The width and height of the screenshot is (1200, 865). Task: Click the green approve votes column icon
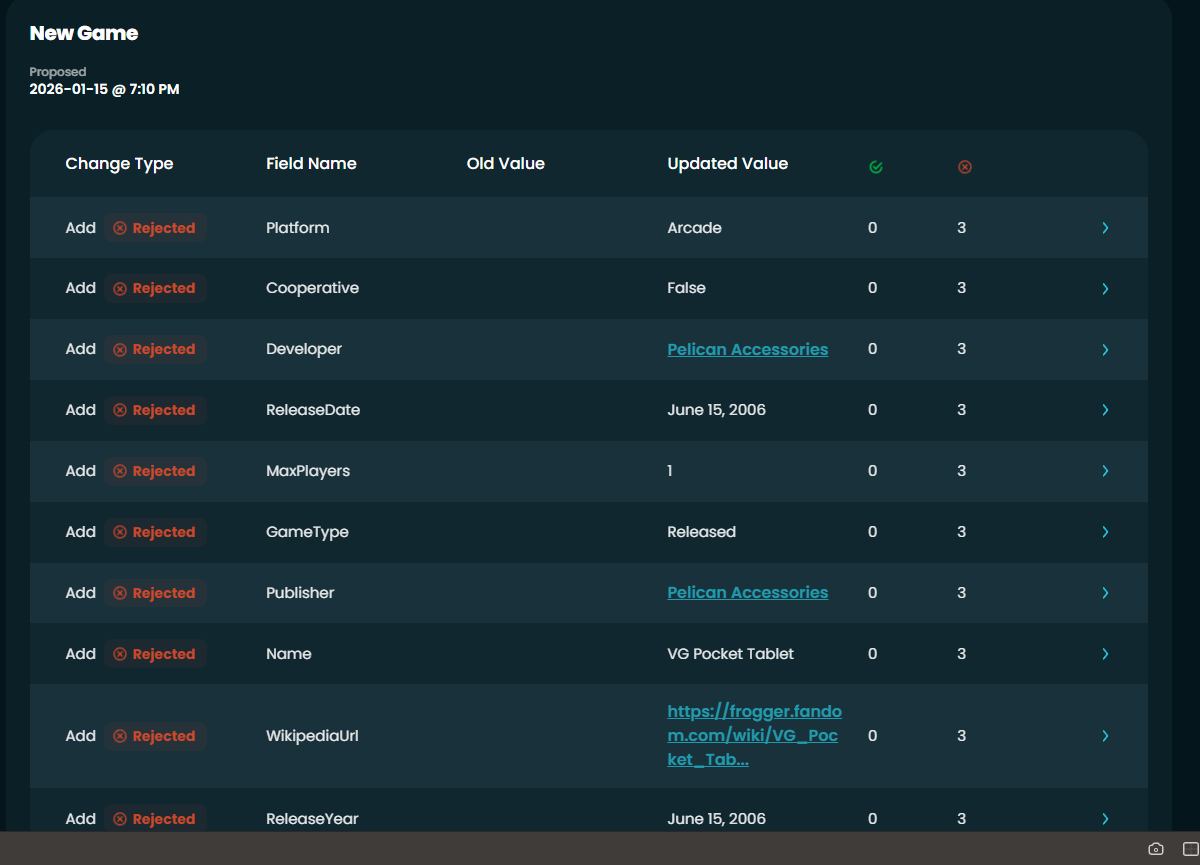click(876, 167)
